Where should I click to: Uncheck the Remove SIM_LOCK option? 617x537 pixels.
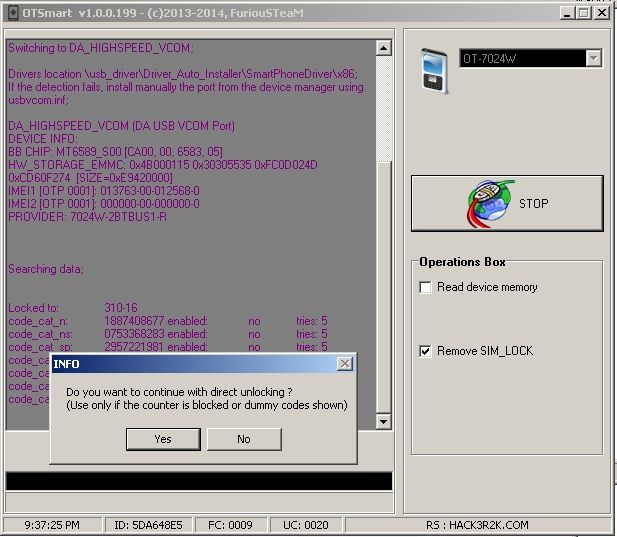(426, 351)
